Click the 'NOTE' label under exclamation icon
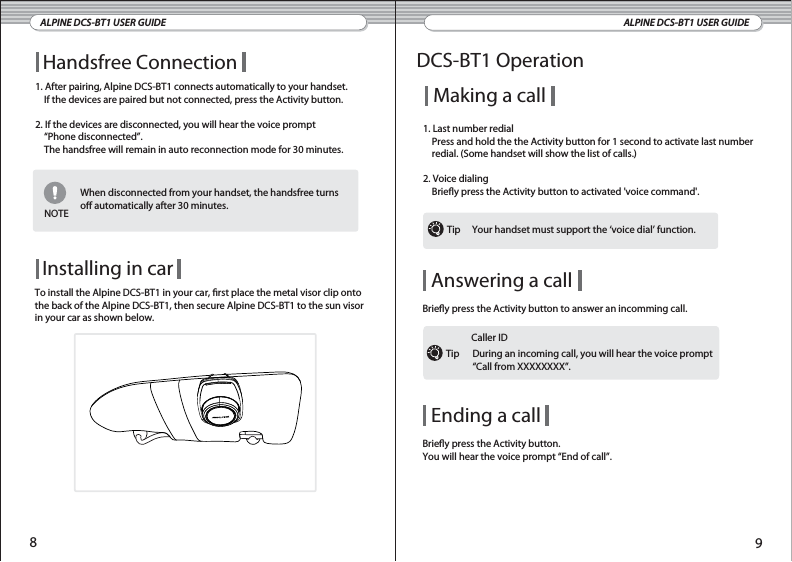 56,214
